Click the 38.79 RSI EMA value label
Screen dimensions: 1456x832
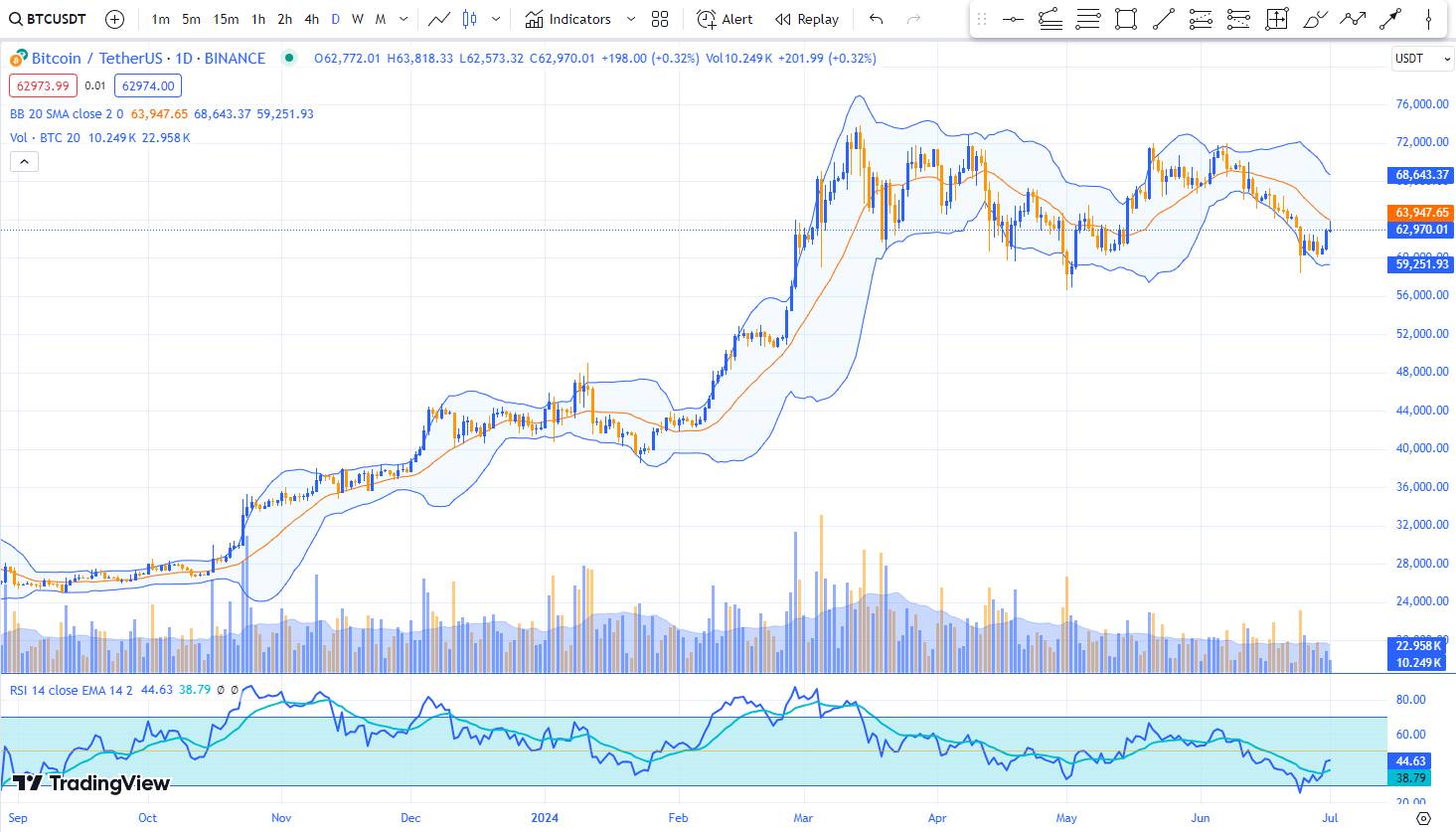pyautogui.click(x=1411, y=777)
